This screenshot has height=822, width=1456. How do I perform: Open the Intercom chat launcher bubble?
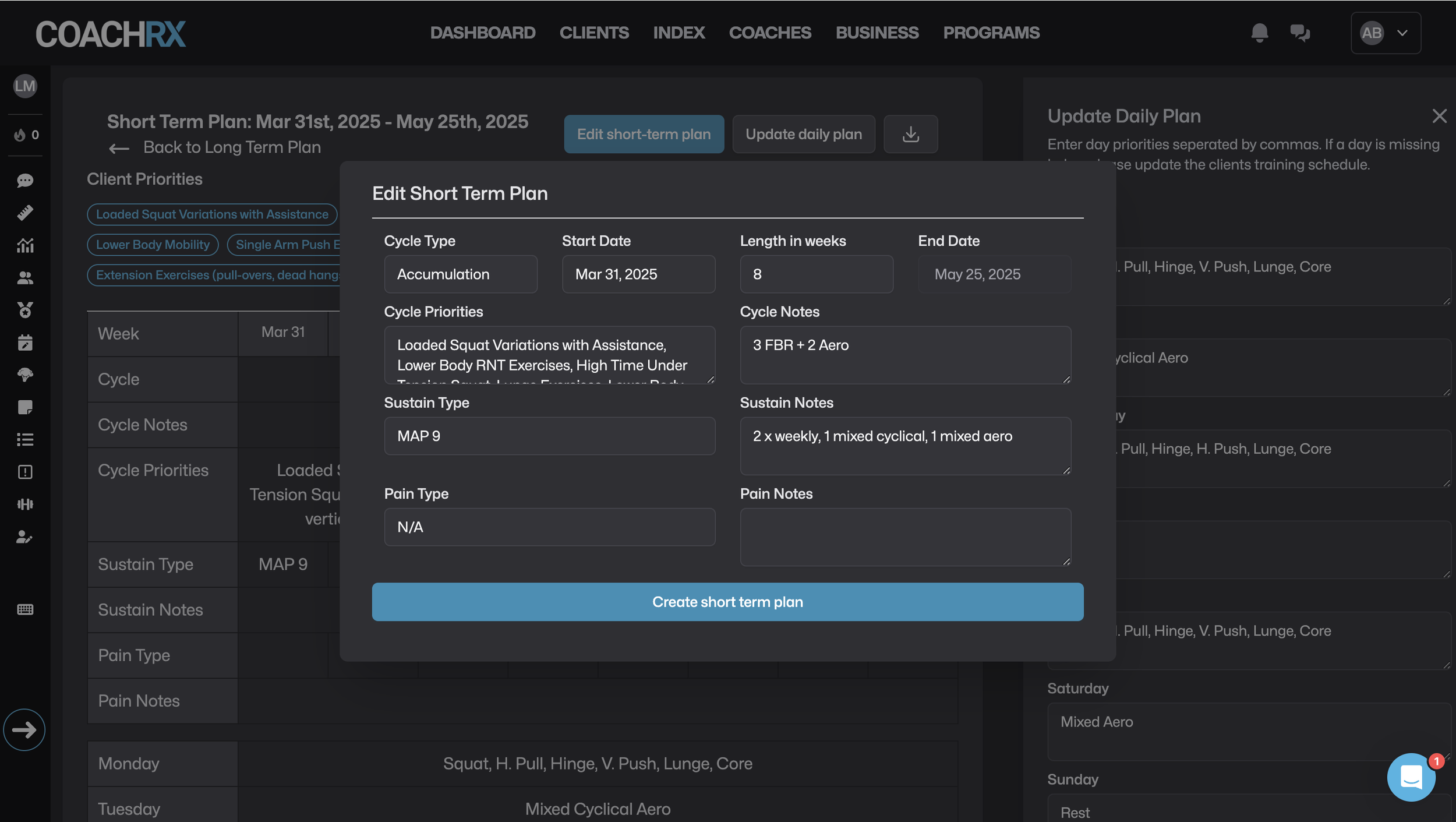[1411, 777]
